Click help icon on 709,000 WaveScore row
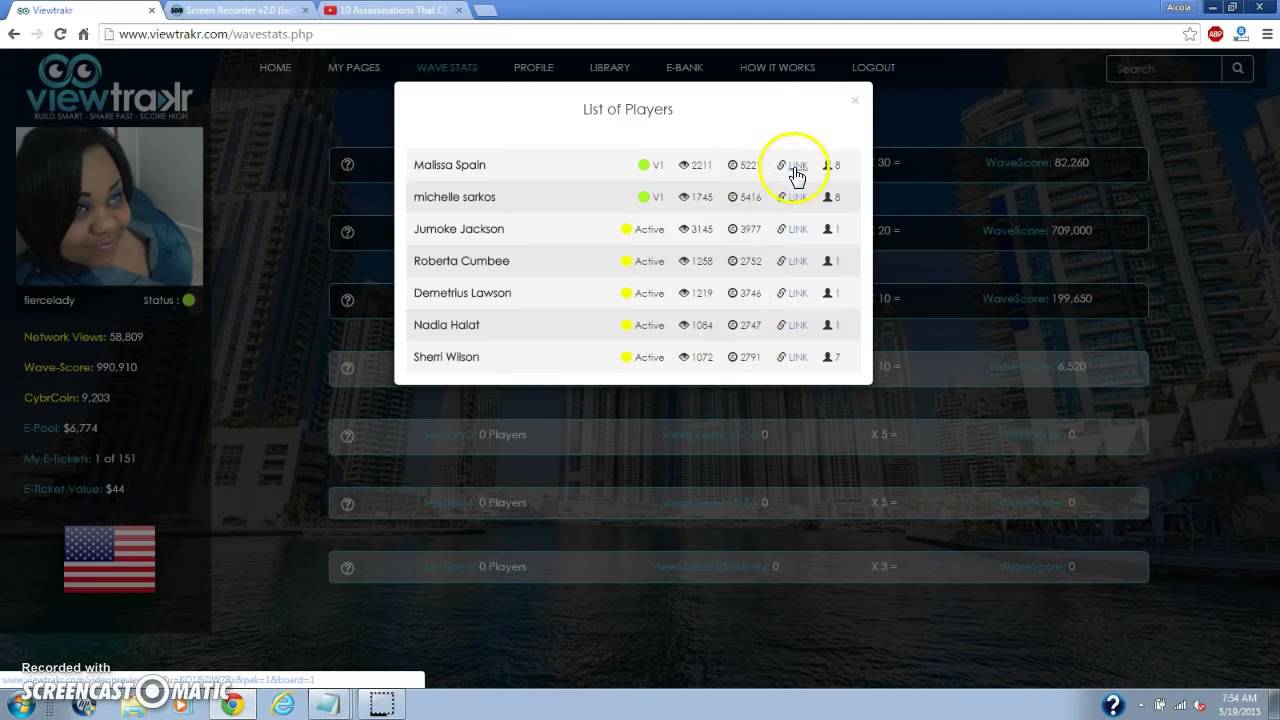Image resolution: width=1280 pixels, height=720 pixels. click(347, 233)
